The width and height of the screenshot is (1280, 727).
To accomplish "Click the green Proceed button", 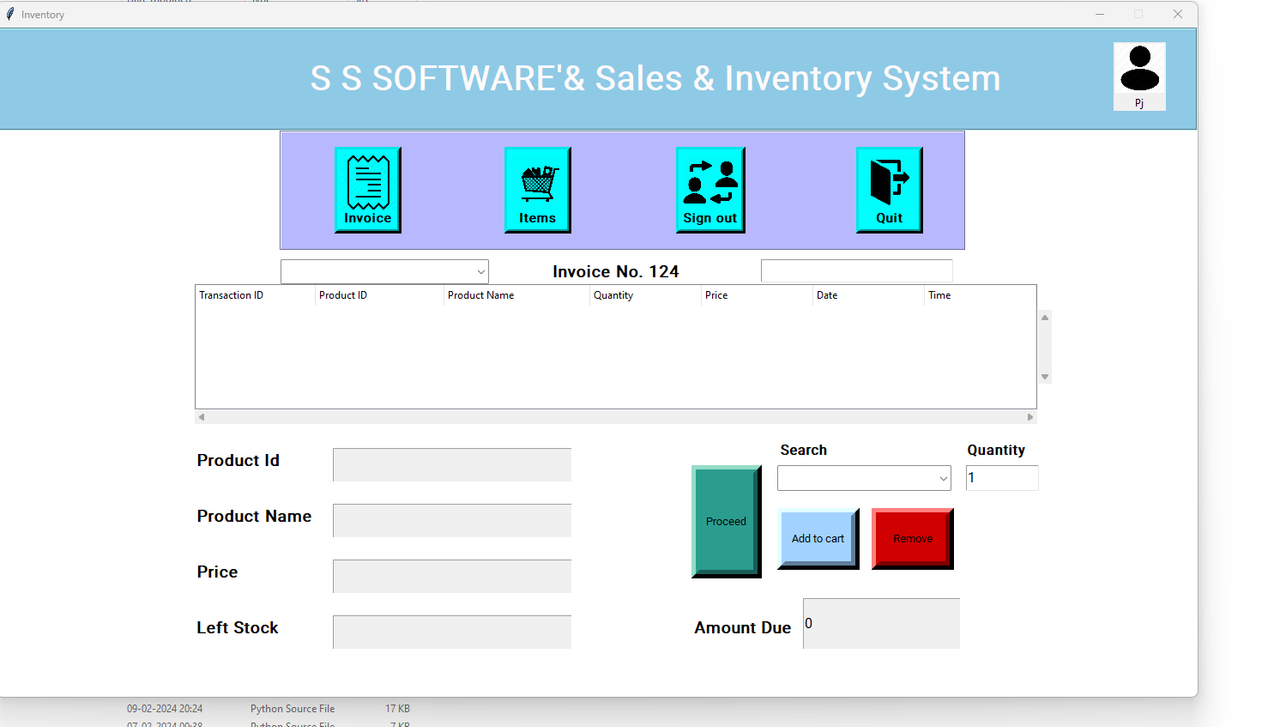I will 726,521.
